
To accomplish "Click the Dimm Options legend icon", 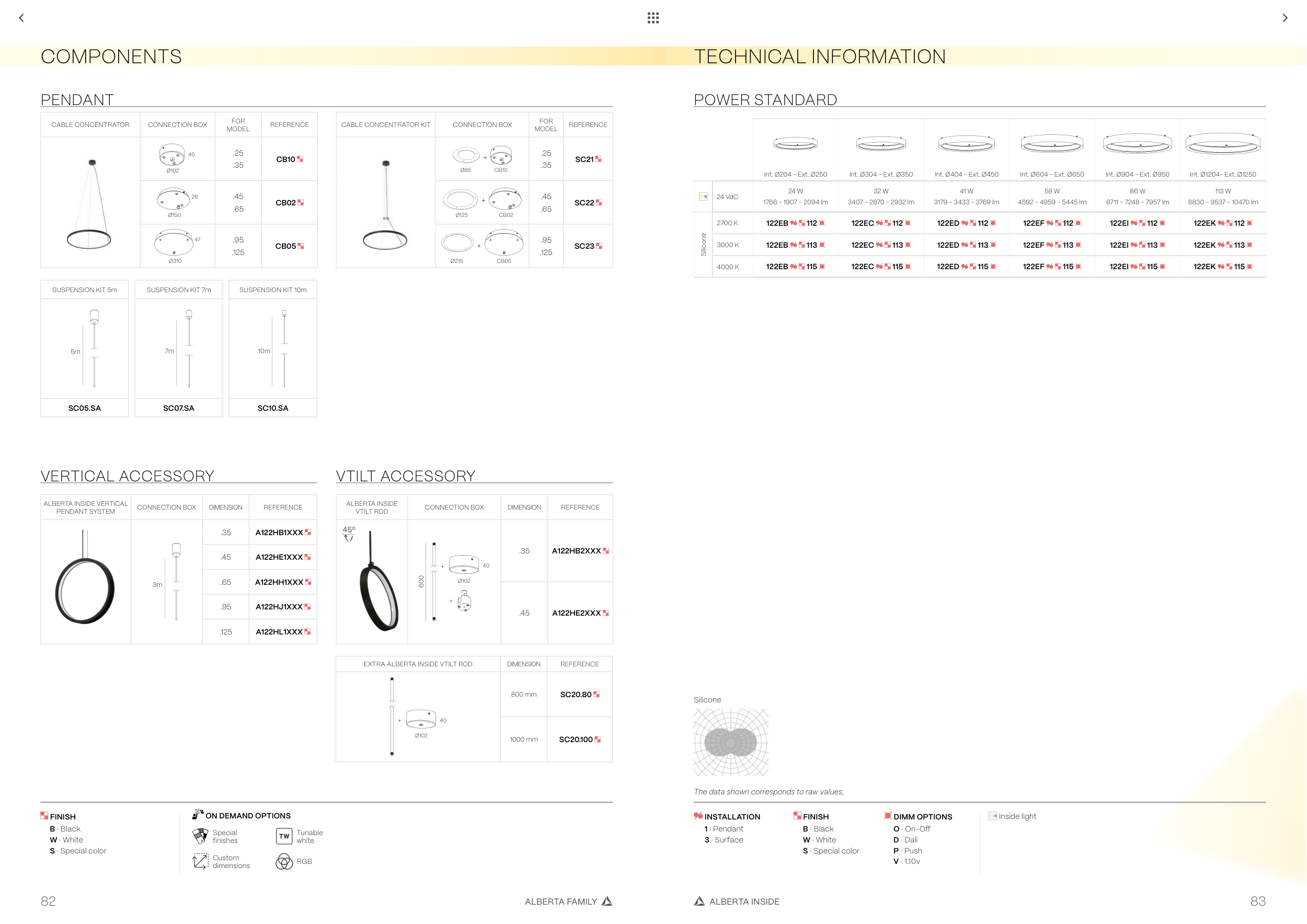I will pyautogui.click(x=888, y=816).
